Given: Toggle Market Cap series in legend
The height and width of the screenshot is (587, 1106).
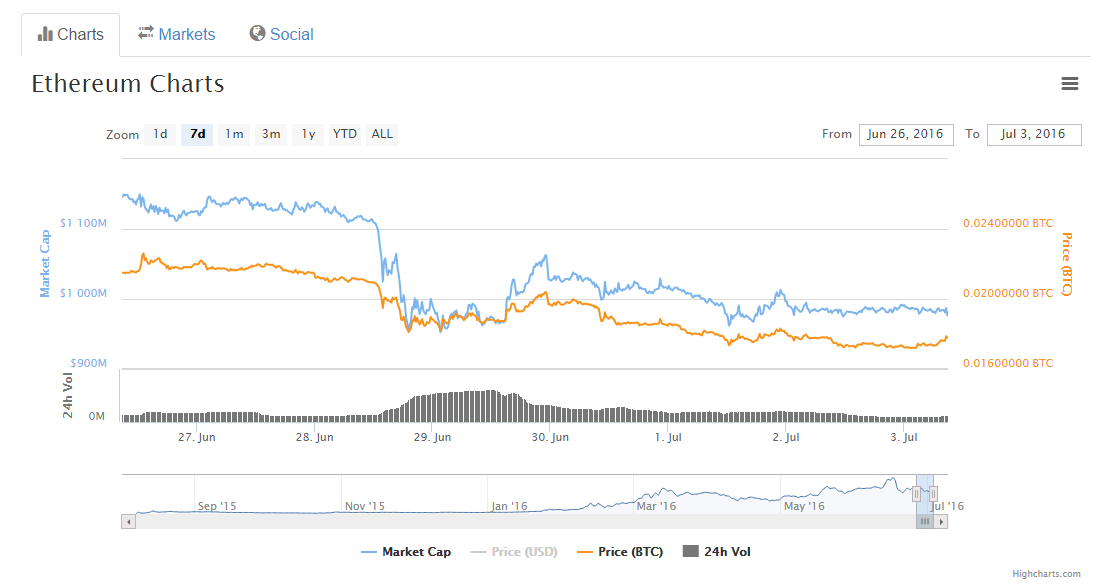Looking at the screenshot, I should click(406, 552).
